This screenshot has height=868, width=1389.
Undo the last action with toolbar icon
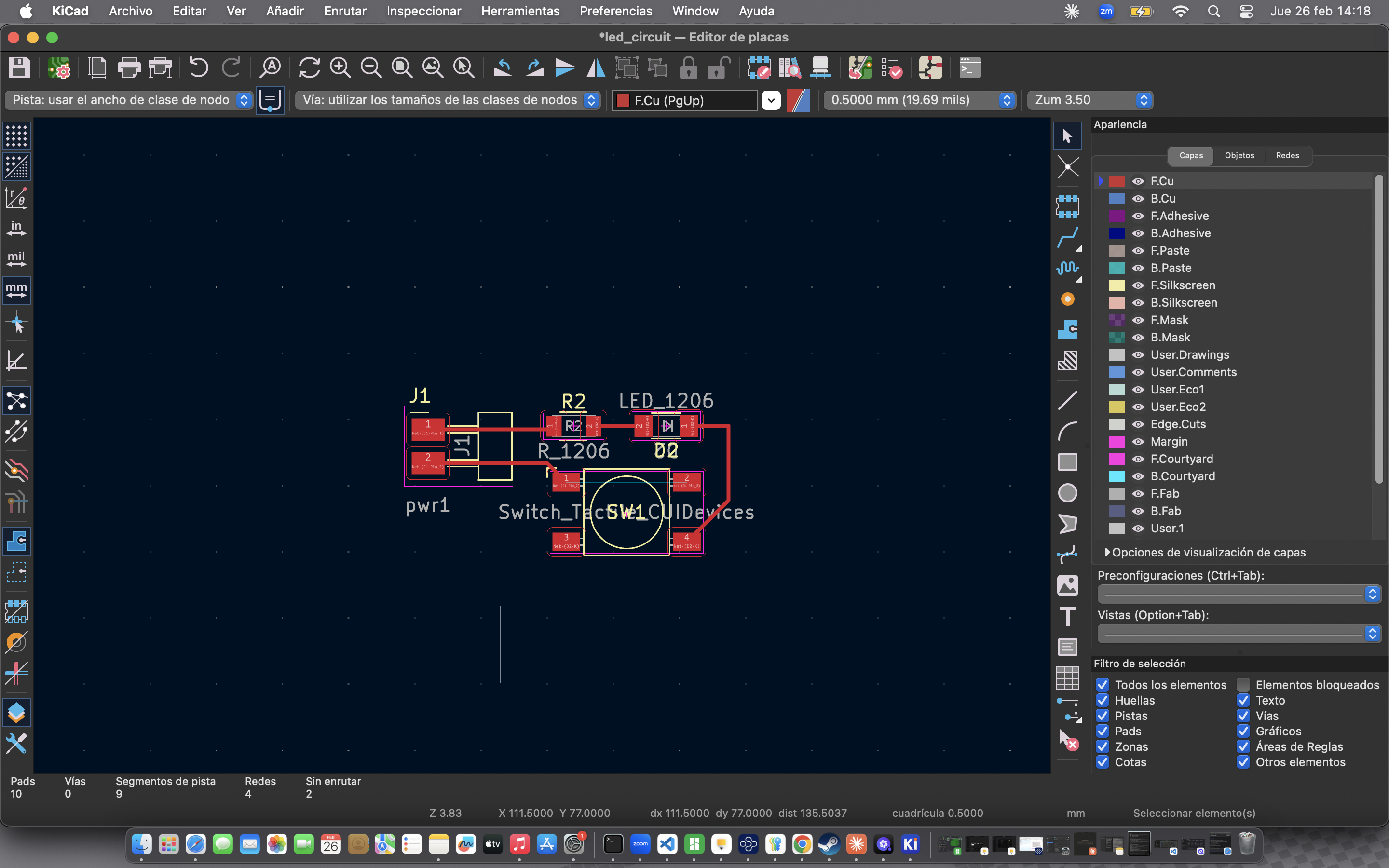point(198,67)
